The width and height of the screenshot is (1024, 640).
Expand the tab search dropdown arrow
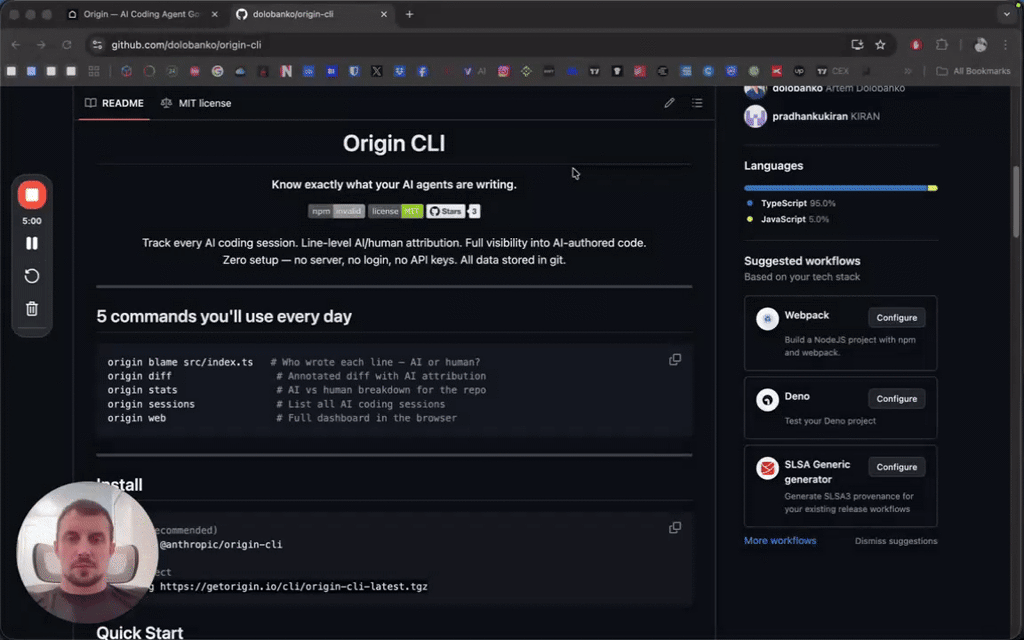click(x=1006, y=14)
